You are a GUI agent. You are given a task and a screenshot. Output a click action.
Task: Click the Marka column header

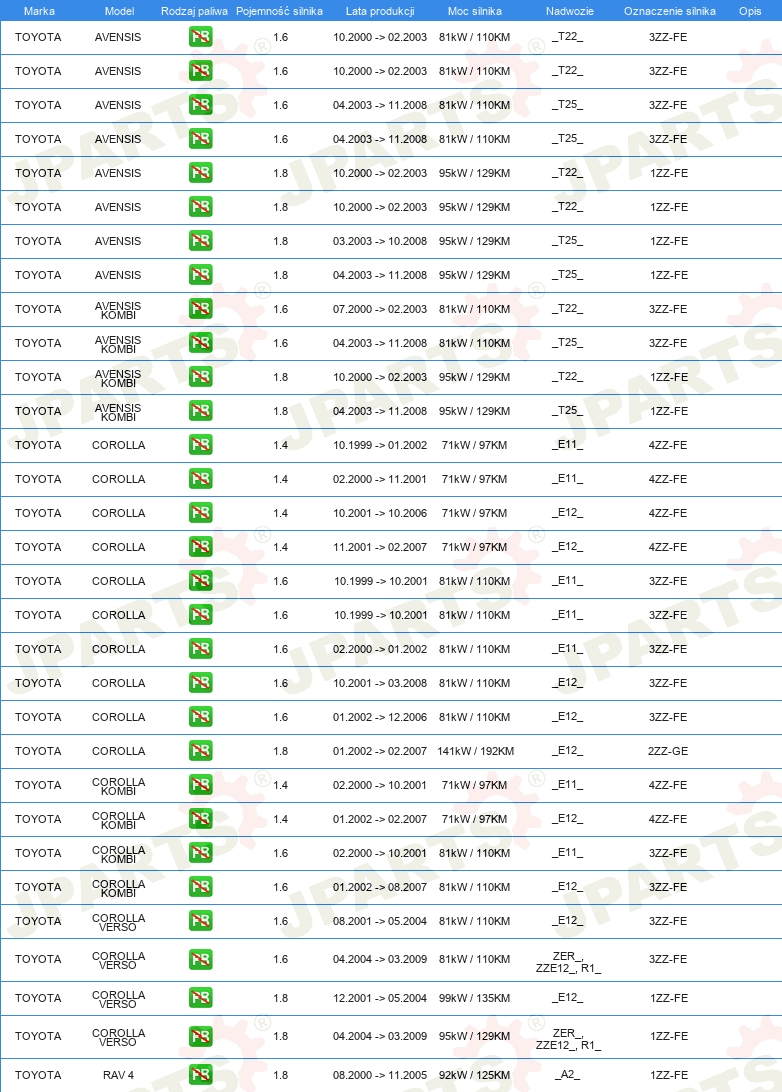tap(39, 11)
